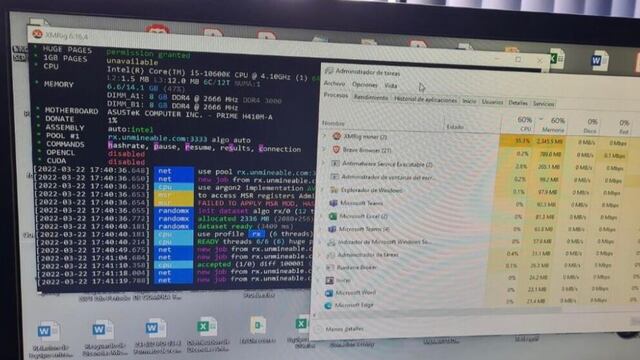Viewport: 640px width, 360px height.
Task: Click the XMRig miner process icon
Action: pos(337,136)
